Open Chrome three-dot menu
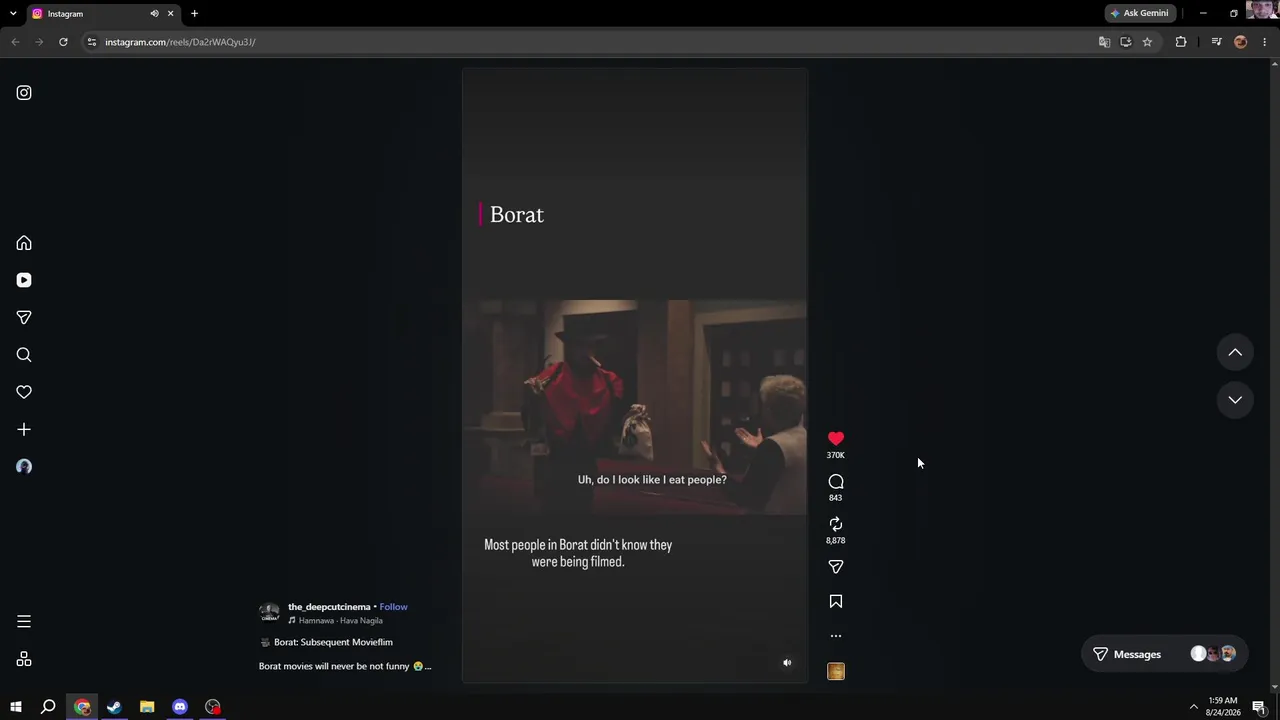The image size is (1280, 720). point(1265,42)
